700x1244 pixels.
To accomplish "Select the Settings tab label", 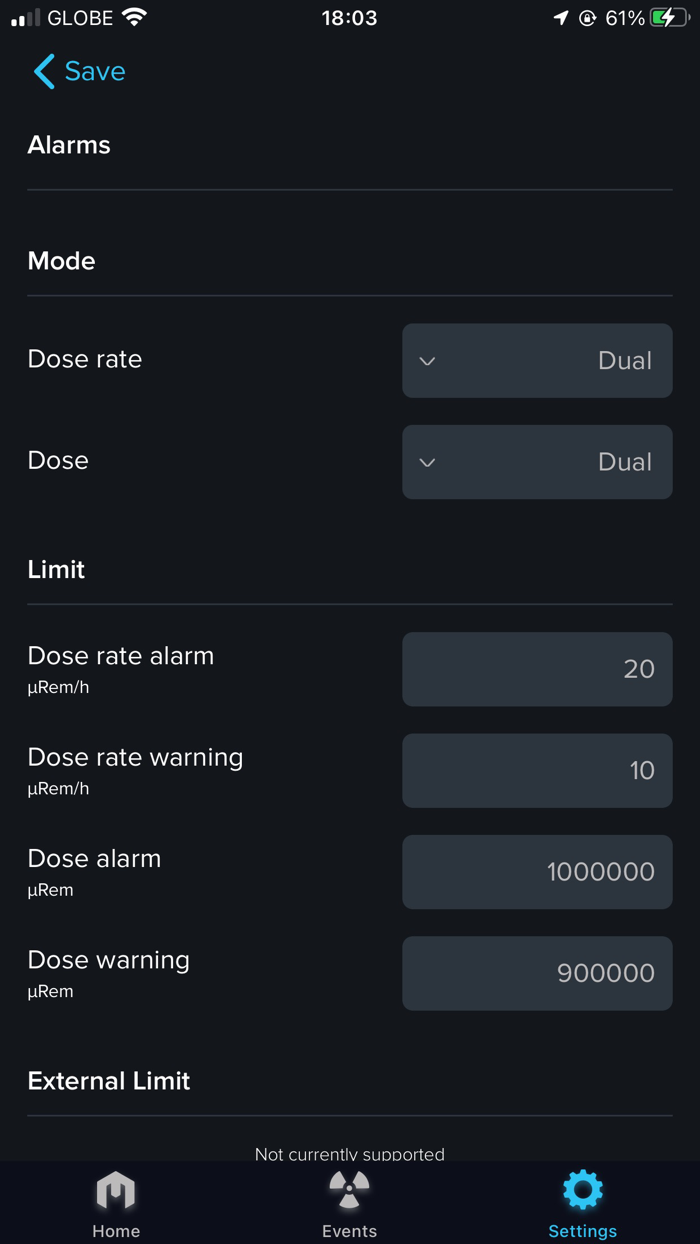I will pos(582,1231).
